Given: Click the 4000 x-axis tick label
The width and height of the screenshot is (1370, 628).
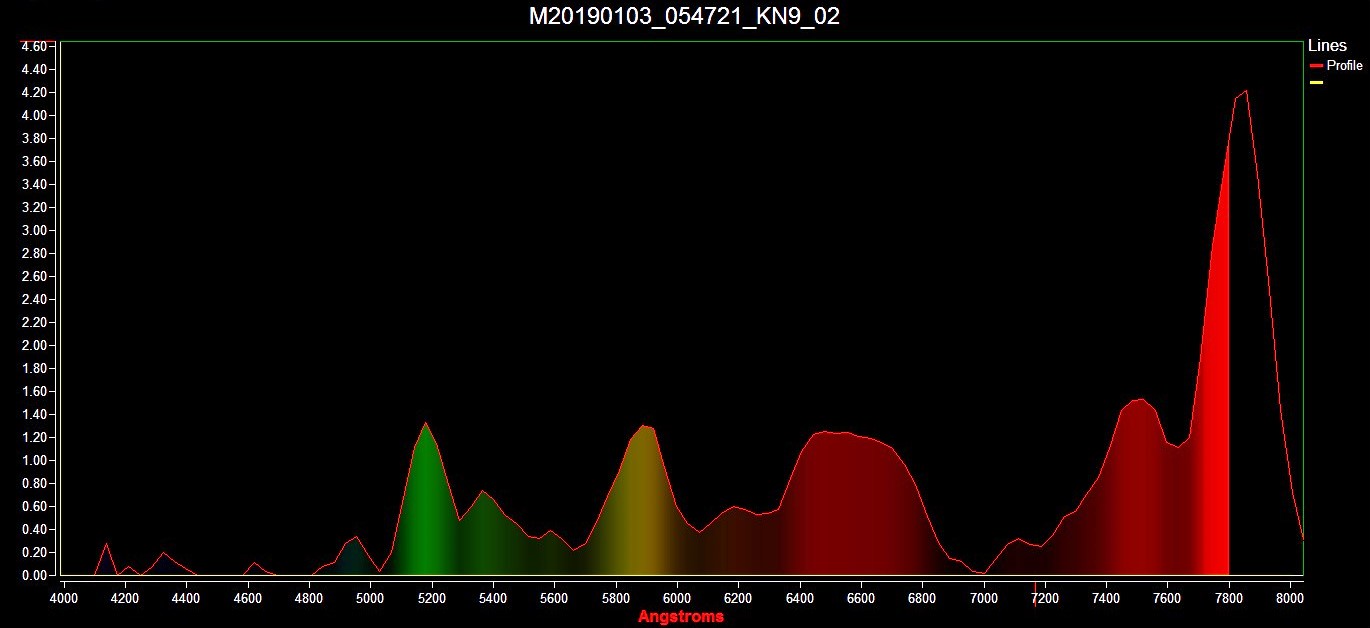Looking at the screenshot, I should point(64,599).
